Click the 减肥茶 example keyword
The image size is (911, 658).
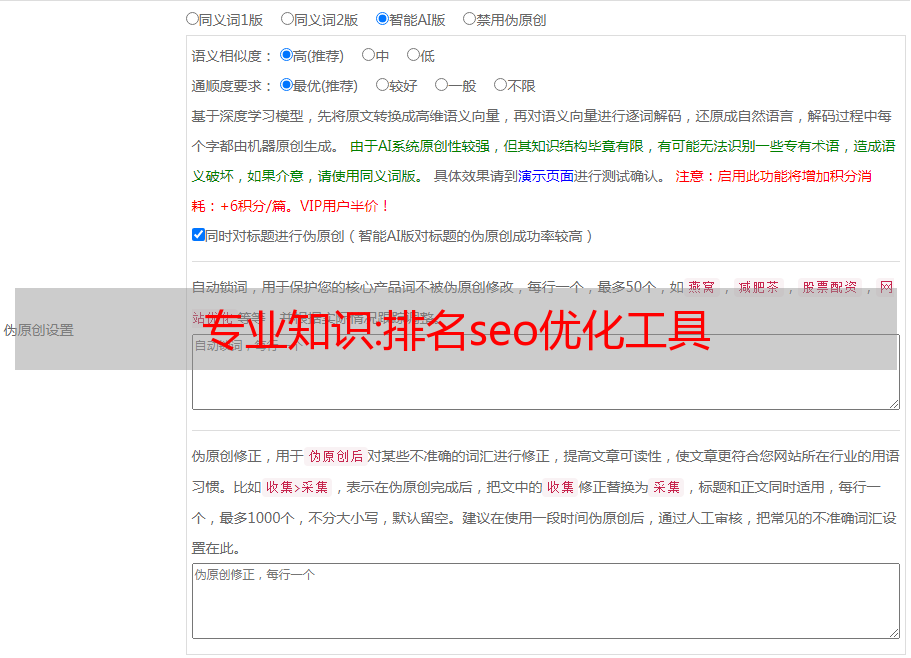pos(759,287)
